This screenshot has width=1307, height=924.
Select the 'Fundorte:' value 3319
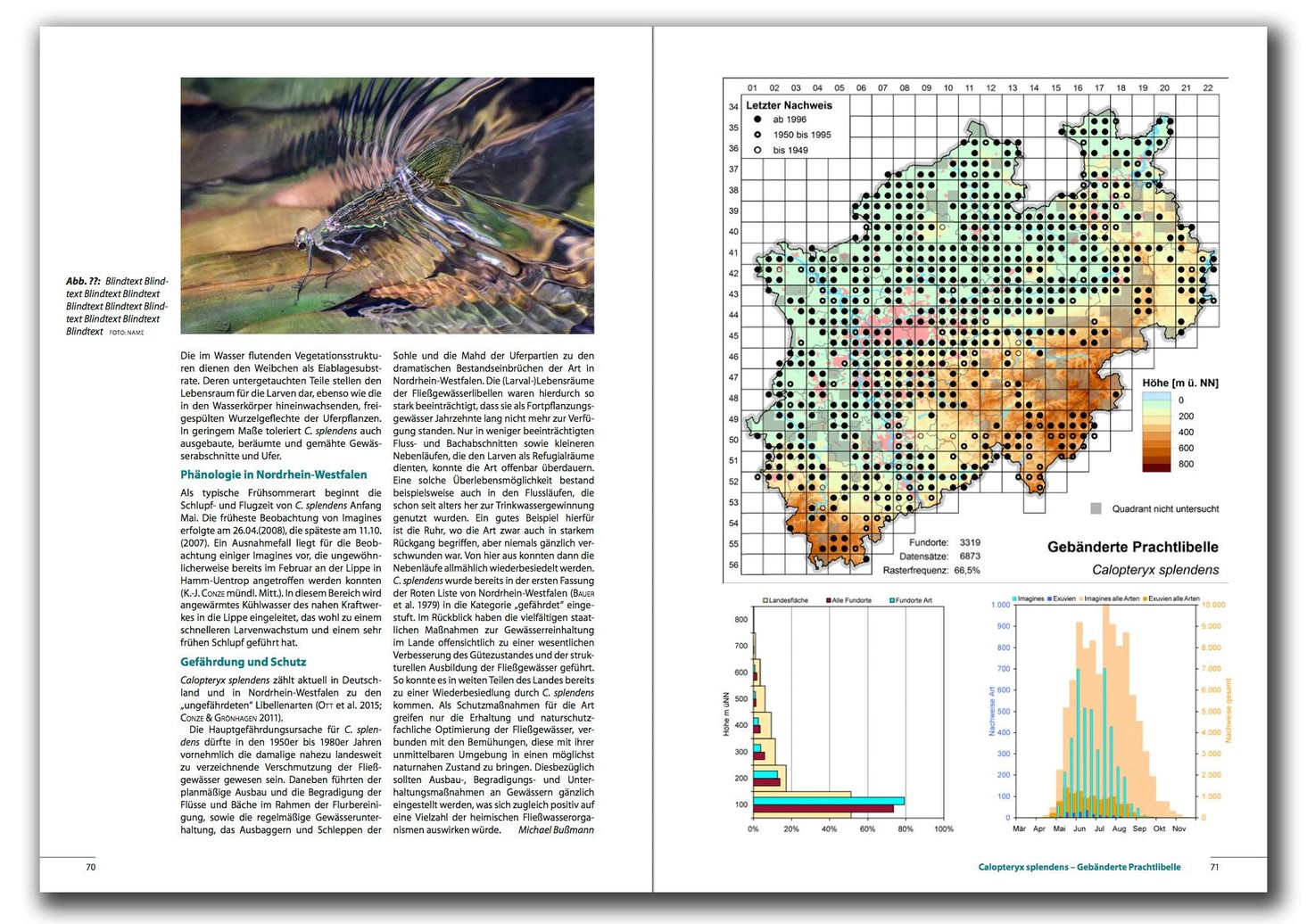pos(970,542)
